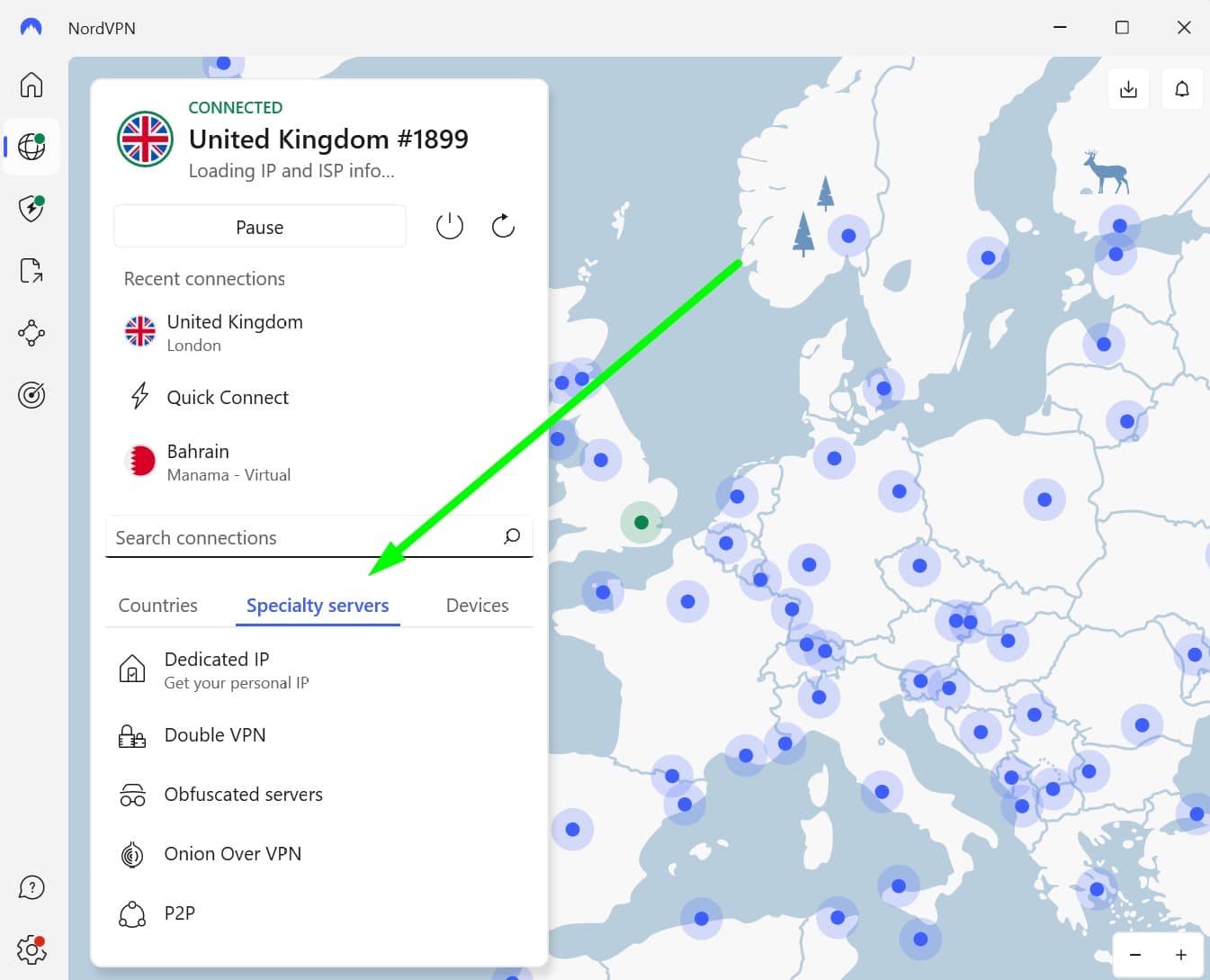This screenshot has height=980, width=1210.
Task: Click the NordVPN logo in title bar
Action: (31, 28)
